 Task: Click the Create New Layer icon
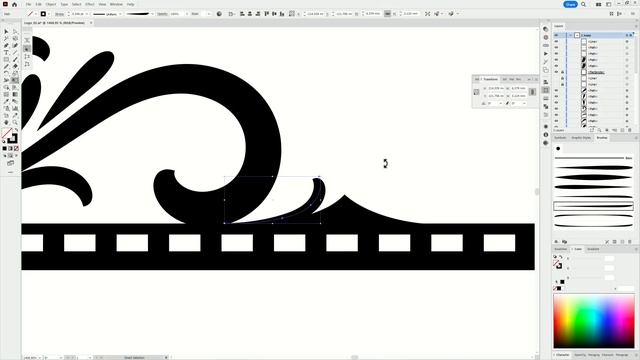[622, 130]
